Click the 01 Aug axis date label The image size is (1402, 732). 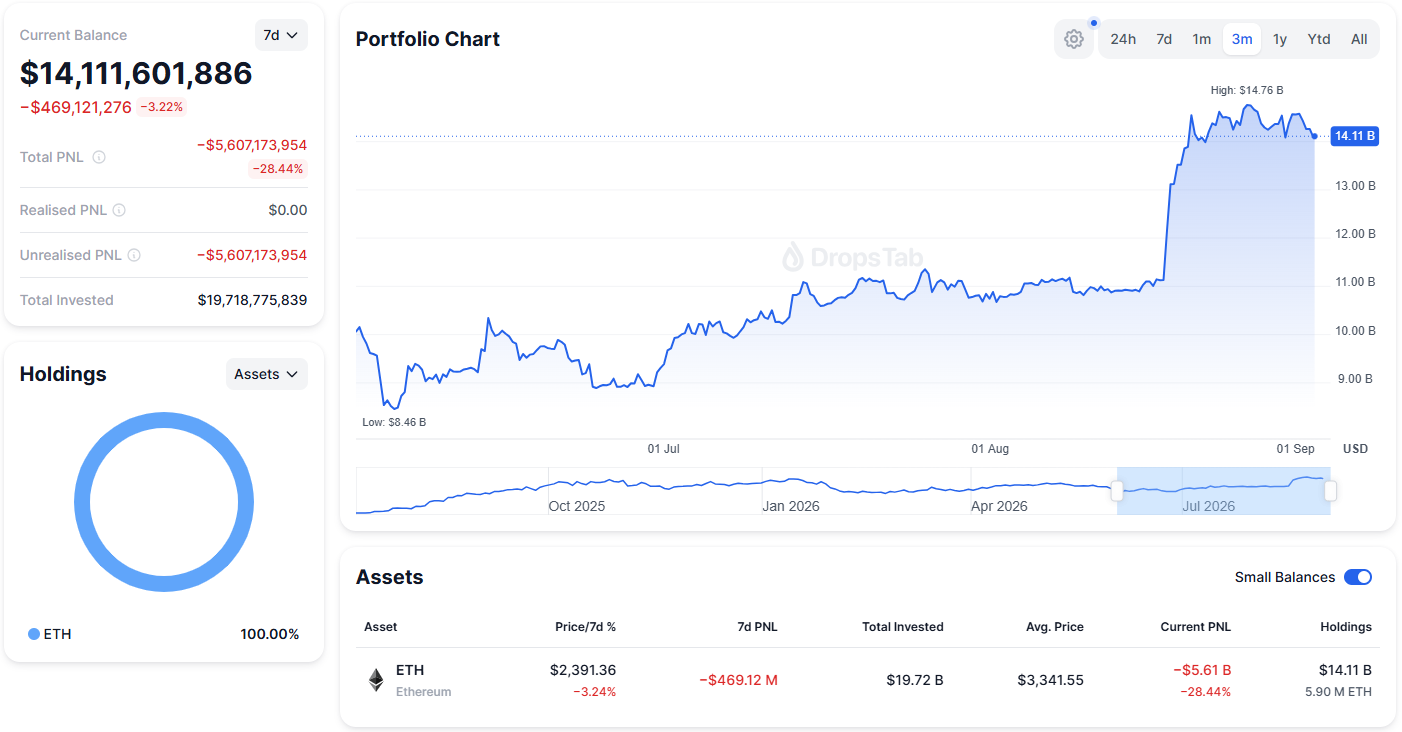coord(990,449)
